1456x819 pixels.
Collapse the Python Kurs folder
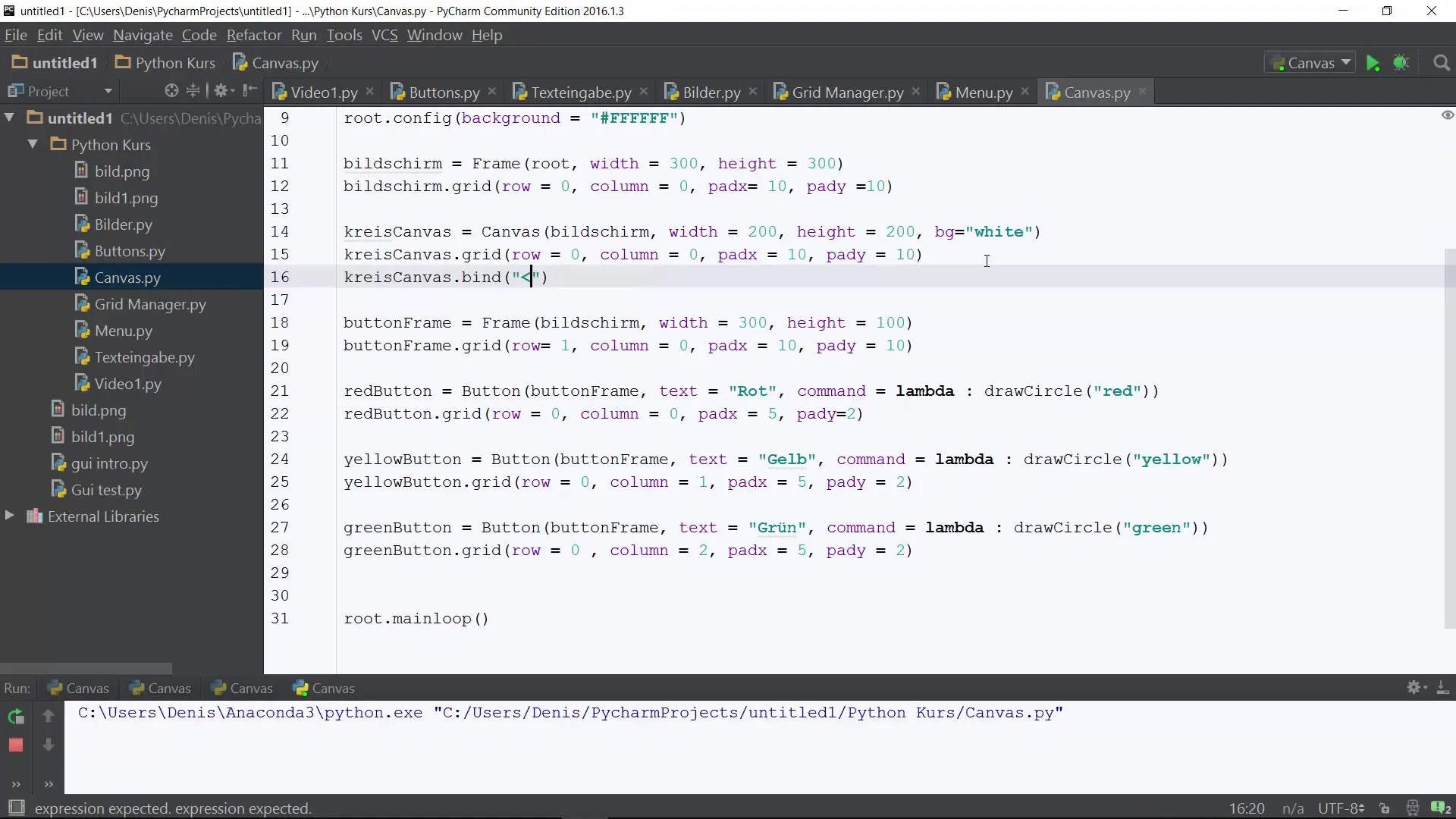(33, 144)
